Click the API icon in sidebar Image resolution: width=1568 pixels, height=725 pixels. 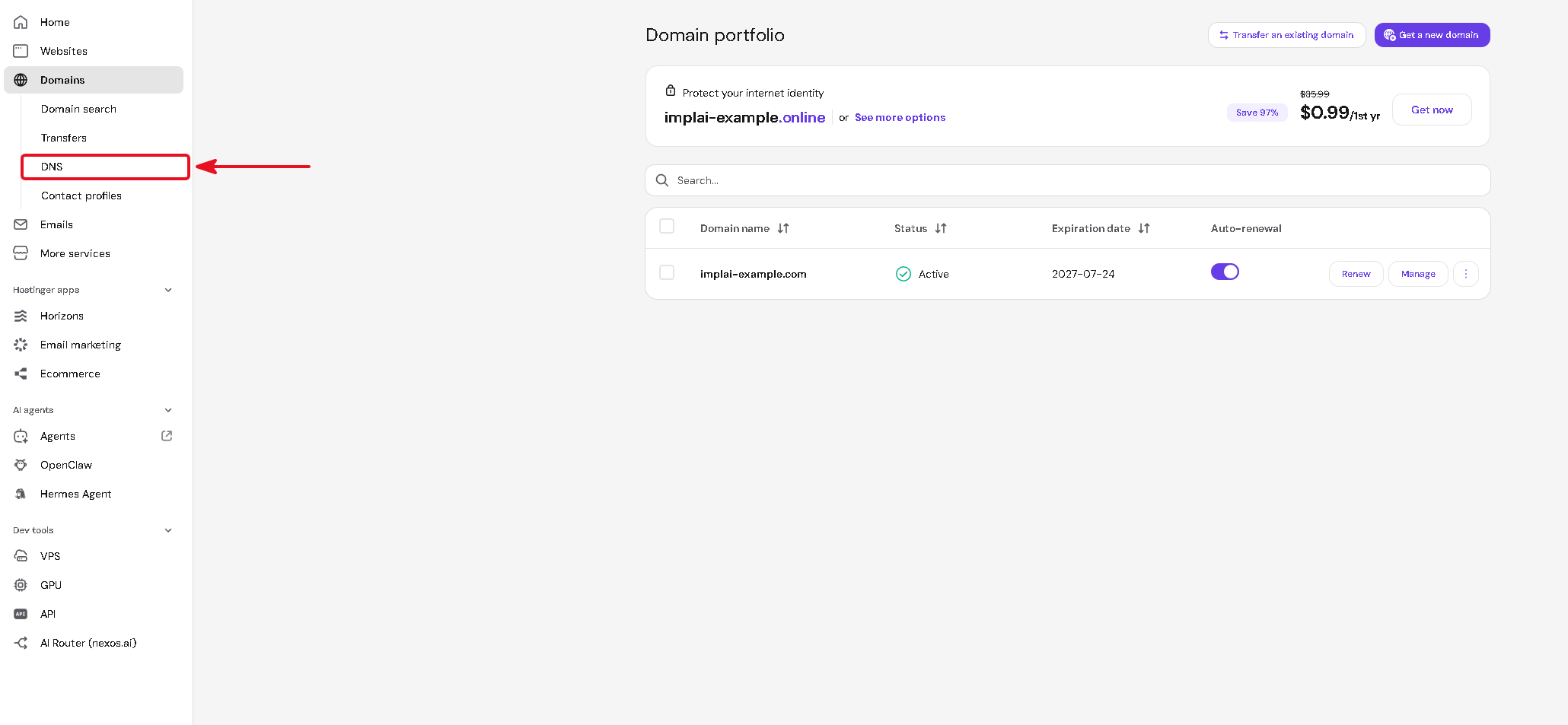click(x=21, y=614)
